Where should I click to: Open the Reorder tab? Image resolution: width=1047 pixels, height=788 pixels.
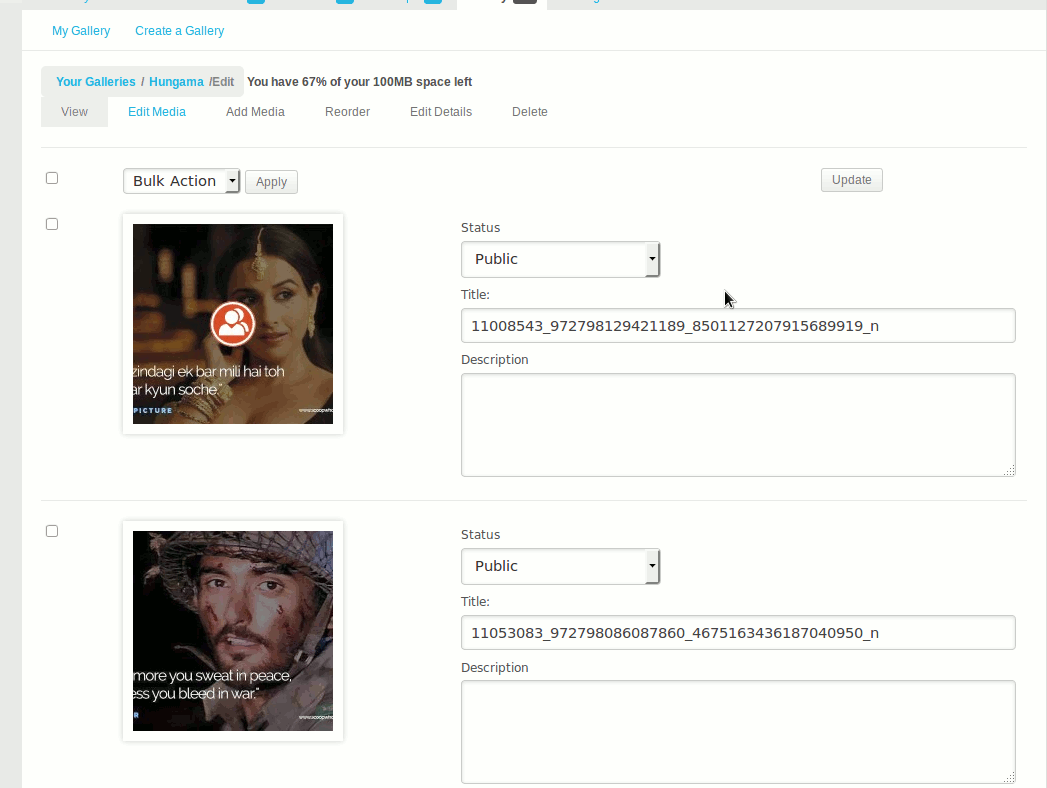[x=347, y=112]
